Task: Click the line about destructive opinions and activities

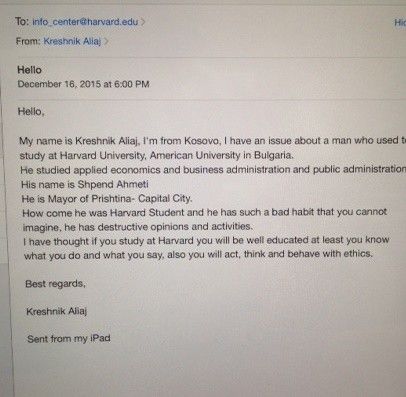Action: click(138, 227)
